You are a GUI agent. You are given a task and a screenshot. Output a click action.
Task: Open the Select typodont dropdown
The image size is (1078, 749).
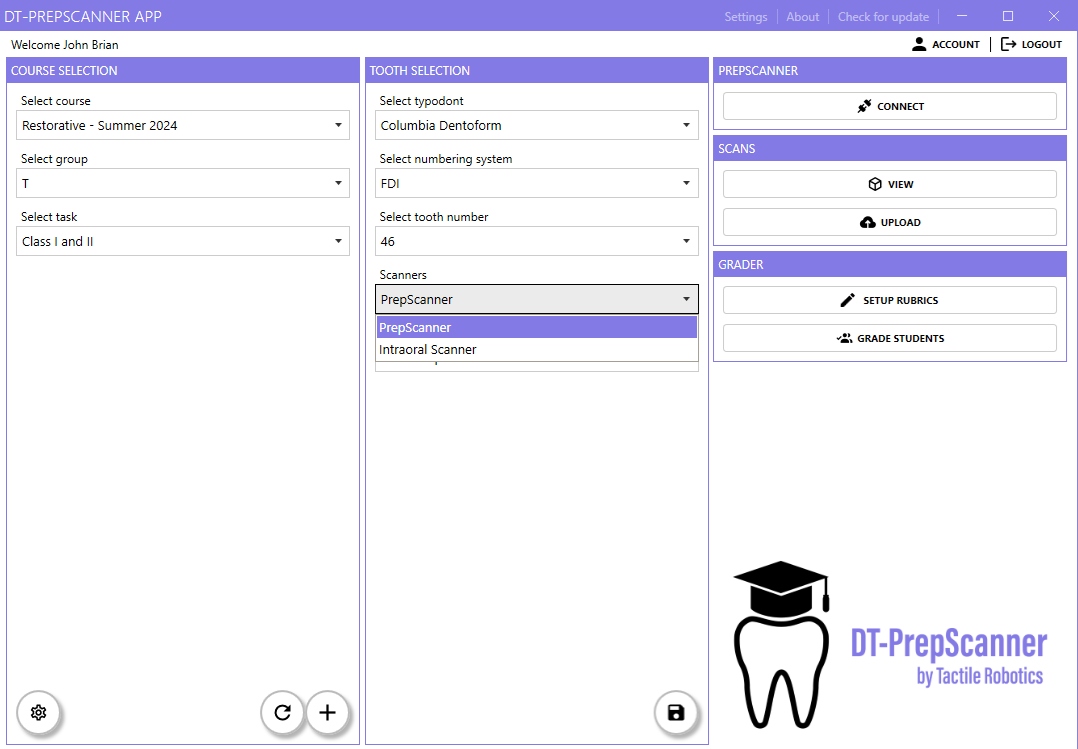point(537,125)
